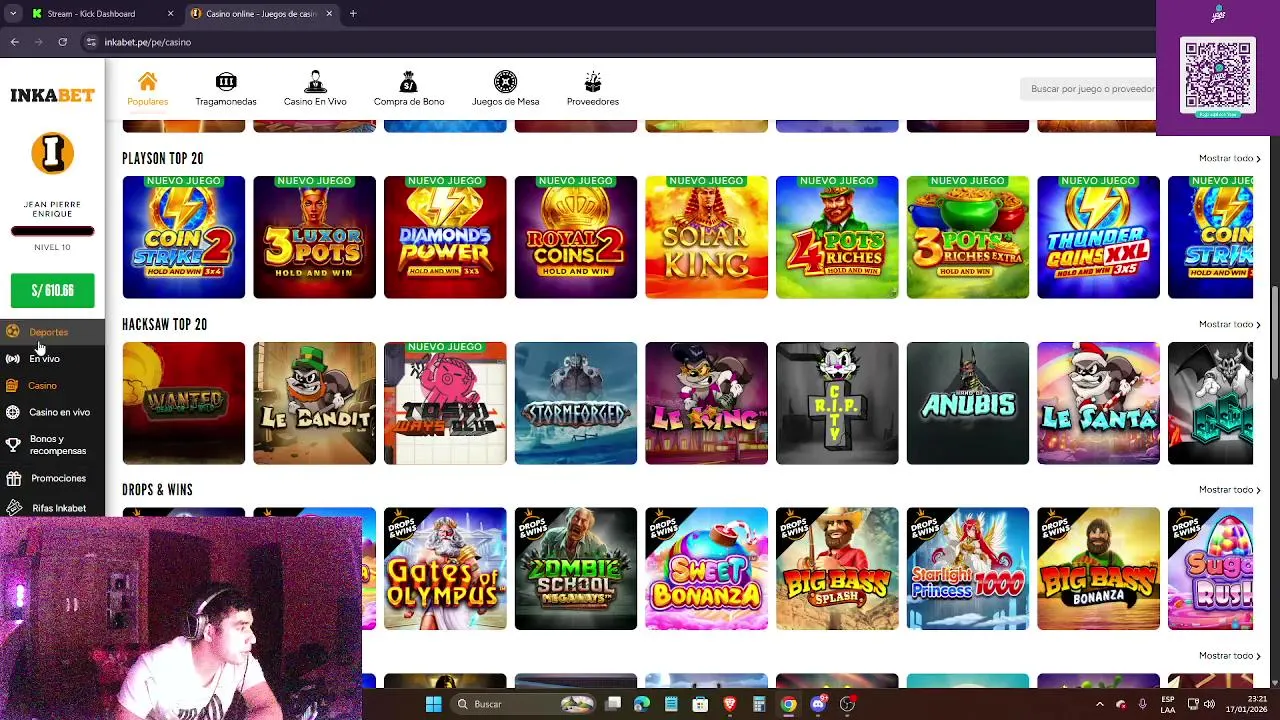Open the Tragamonedas slot category
Screen dimensions: 1280x720
click(x=226, y=89)
